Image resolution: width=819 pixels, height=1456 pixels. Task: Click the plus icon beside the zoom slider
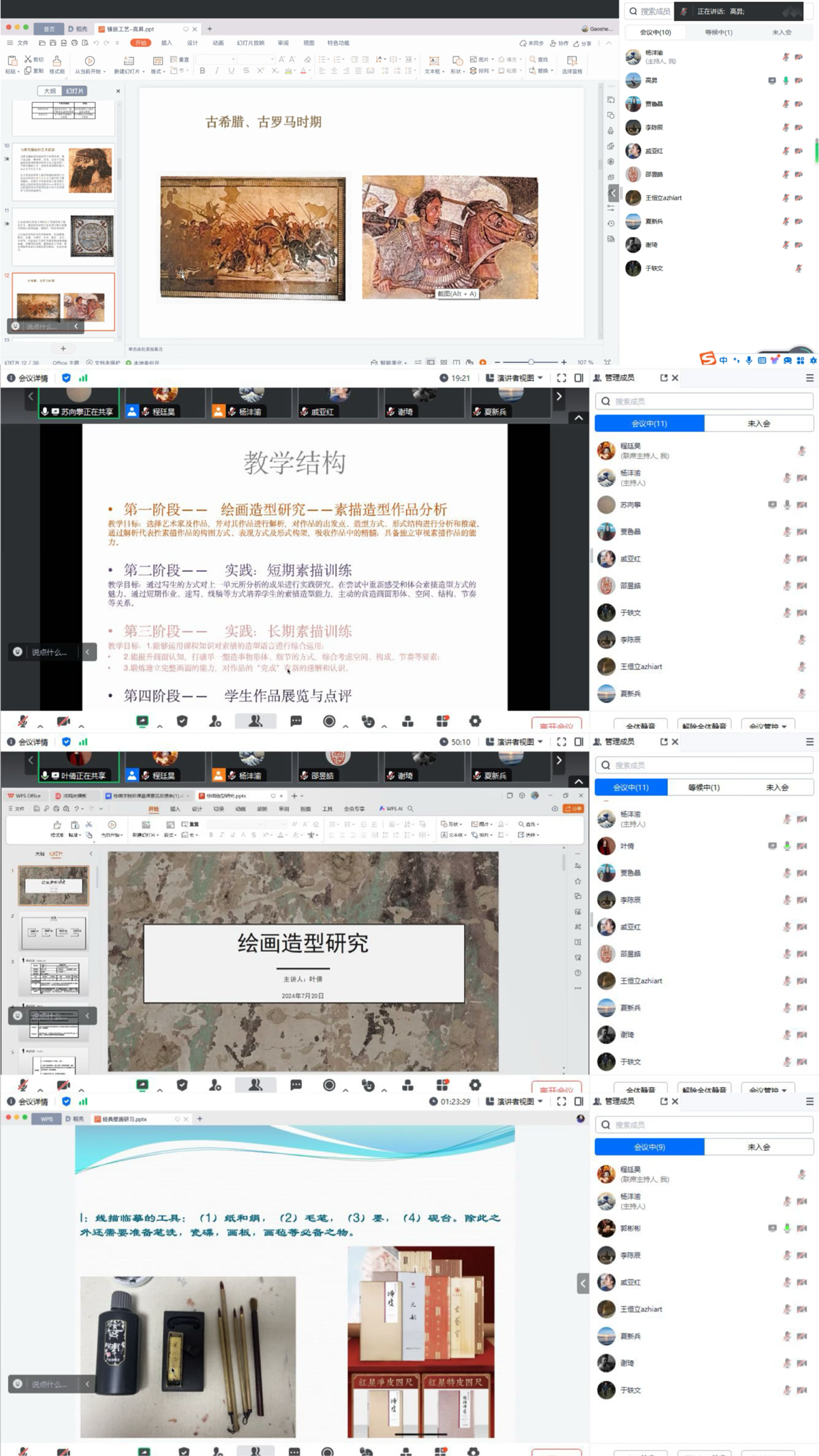coord(563,362)
